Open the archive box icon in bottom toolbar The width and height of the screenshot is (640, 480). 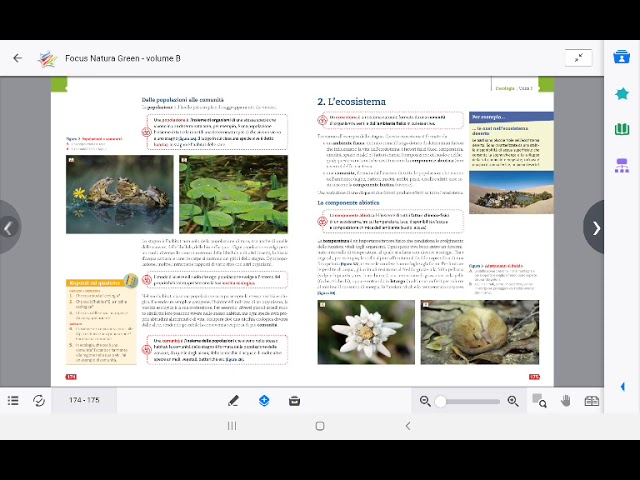click(294, 401)
